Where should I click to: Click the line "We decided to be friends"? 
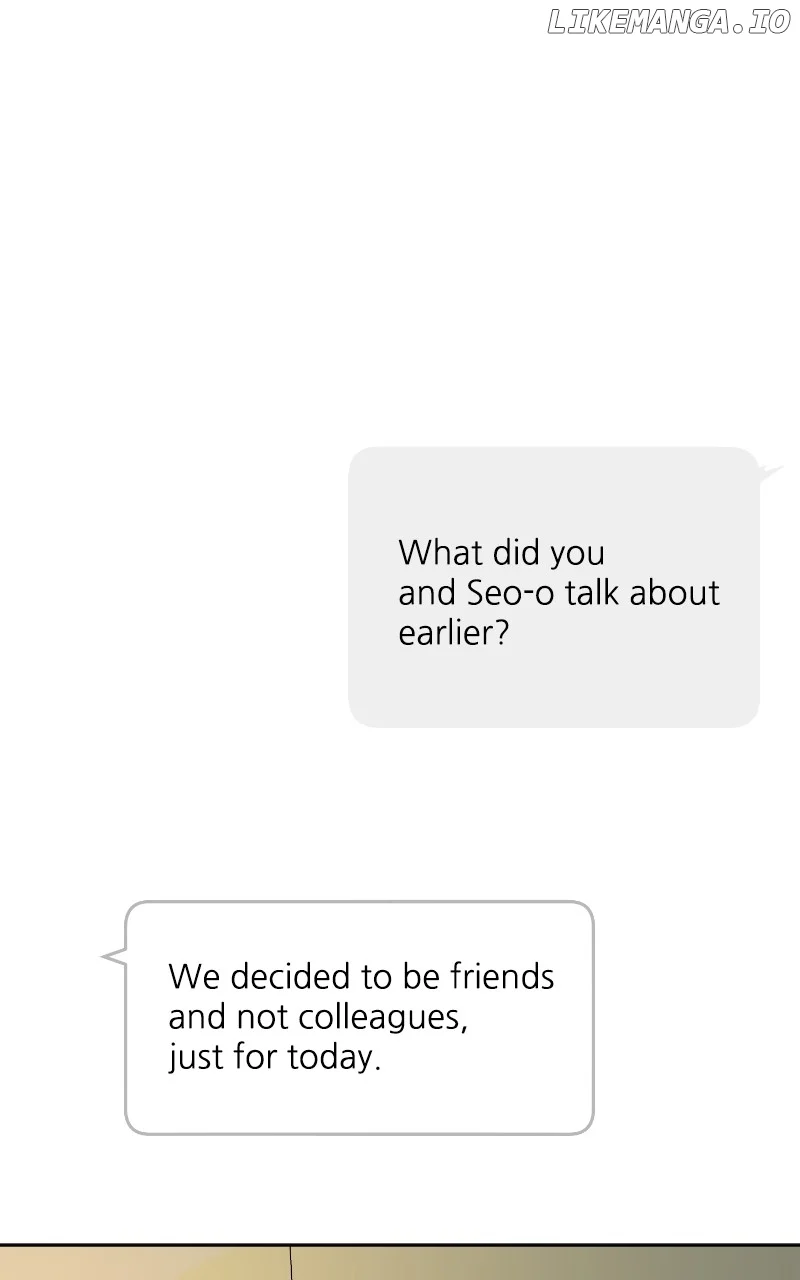point(361,976)
